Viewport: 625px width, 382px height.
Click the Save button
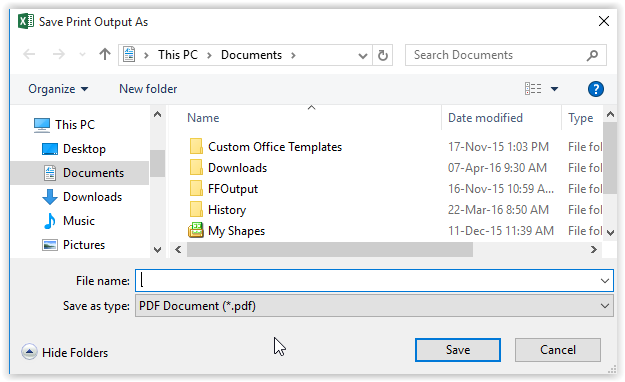[458, 350]
